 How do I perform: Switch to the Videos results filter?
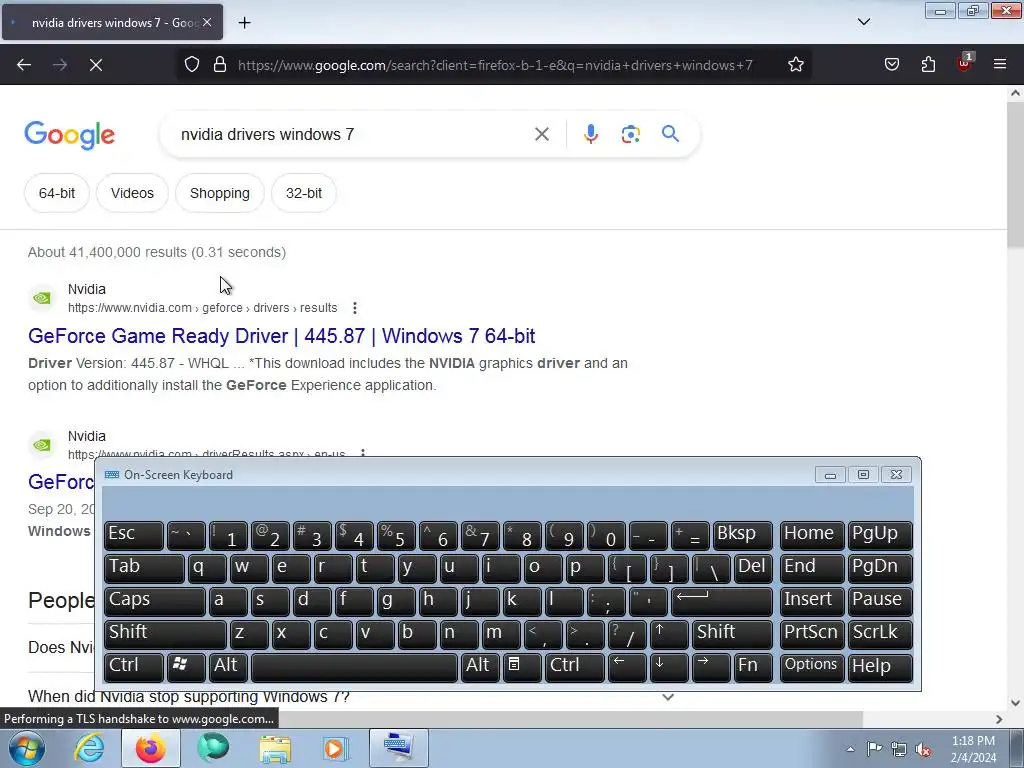(x=132, y=193)
